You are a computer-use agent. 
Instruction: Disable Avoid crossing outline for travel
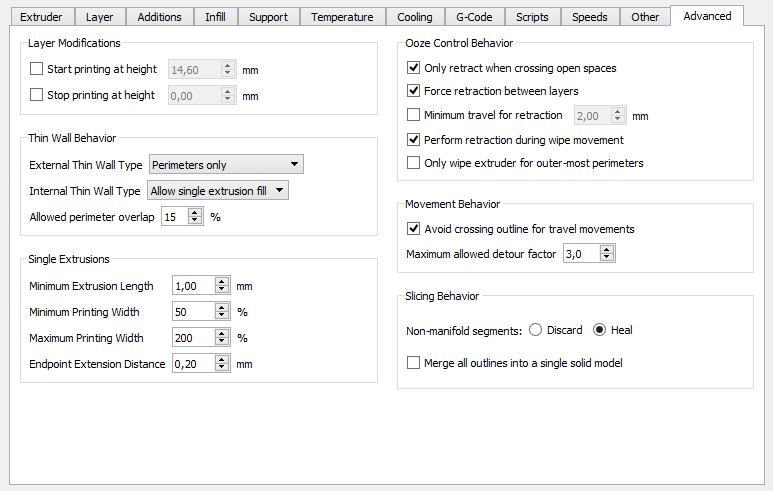pos(414,229)
